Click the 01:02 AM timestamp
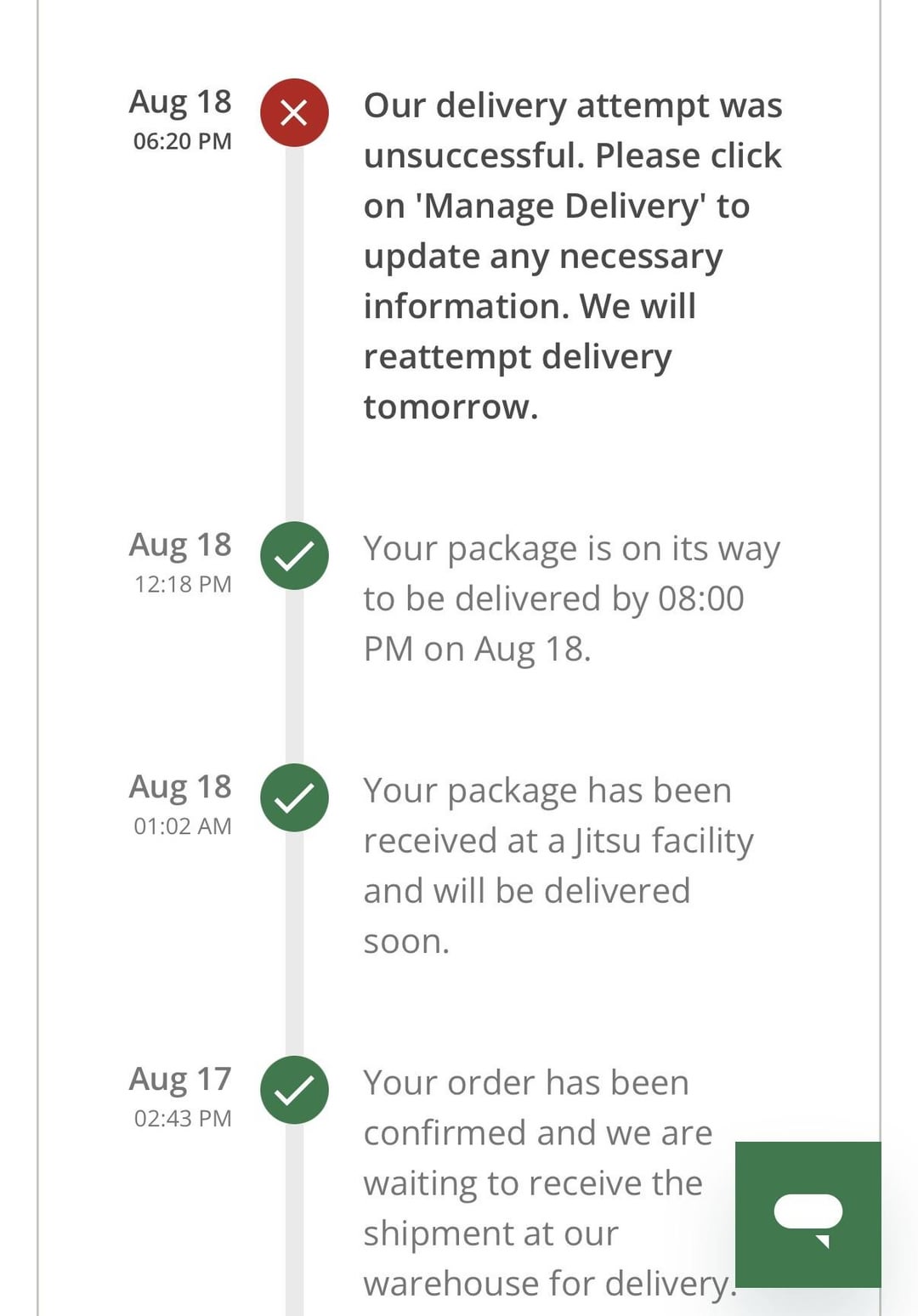The height and width of the screenshot is (1316, 918). click(182, 826)
